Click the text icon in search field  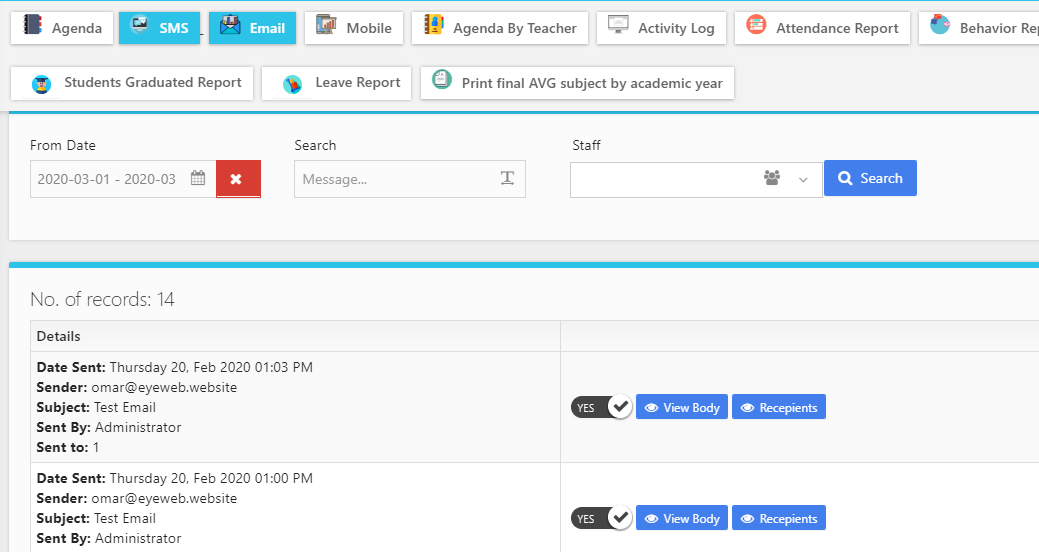coord(507,178)
